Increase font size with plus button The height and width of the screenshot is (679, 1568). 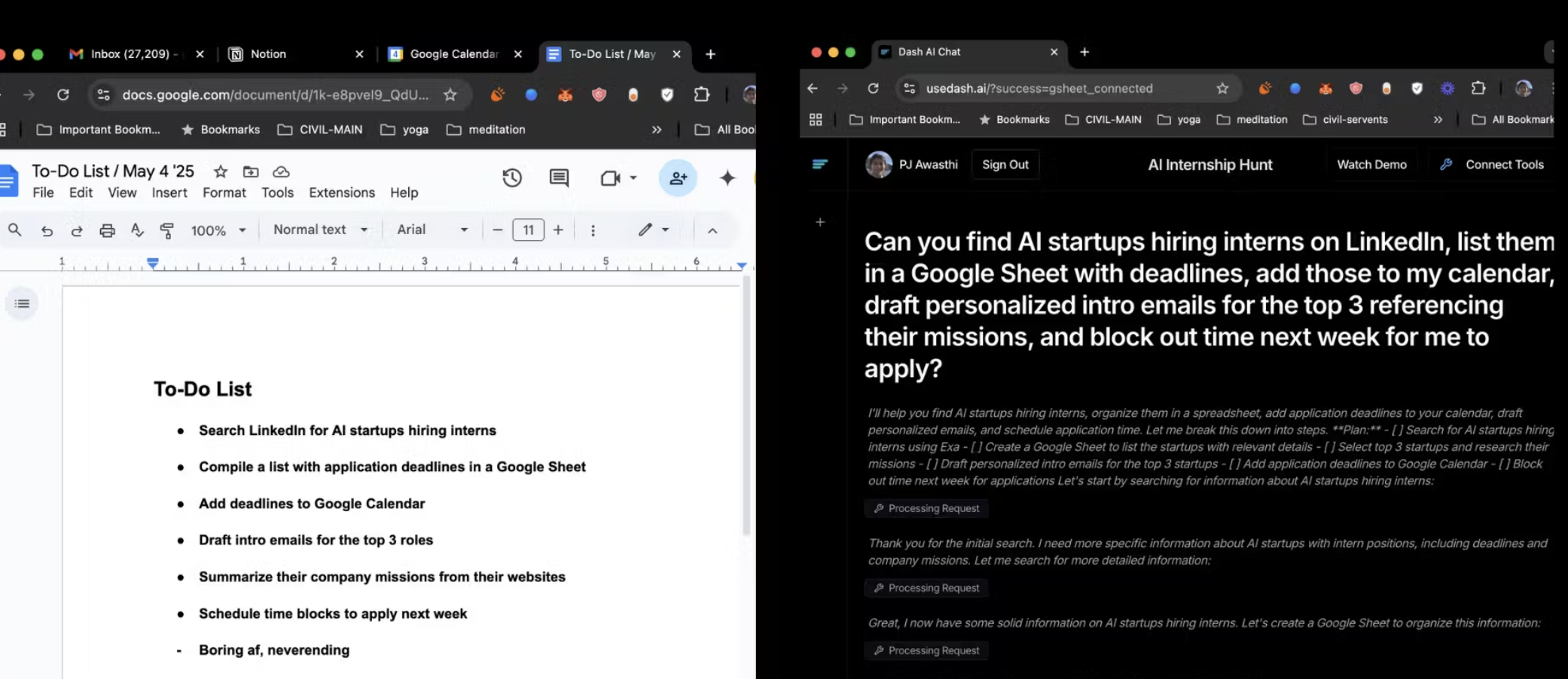[x=558, y=230]
